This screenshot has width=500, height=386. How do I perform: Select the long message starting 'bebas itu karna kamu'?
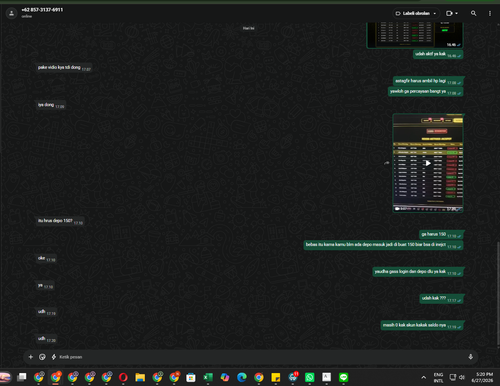tap(383, 245)
